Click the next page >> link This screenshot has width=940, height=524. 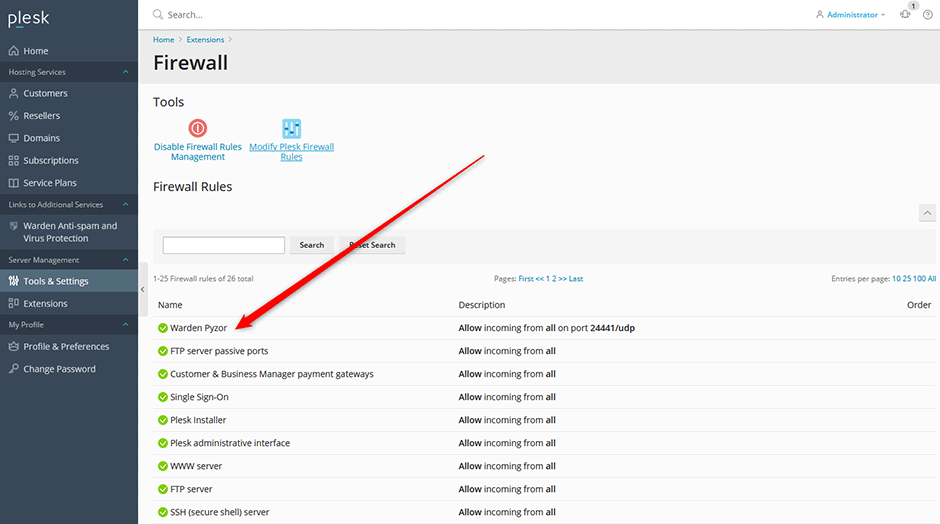[562, 279]
